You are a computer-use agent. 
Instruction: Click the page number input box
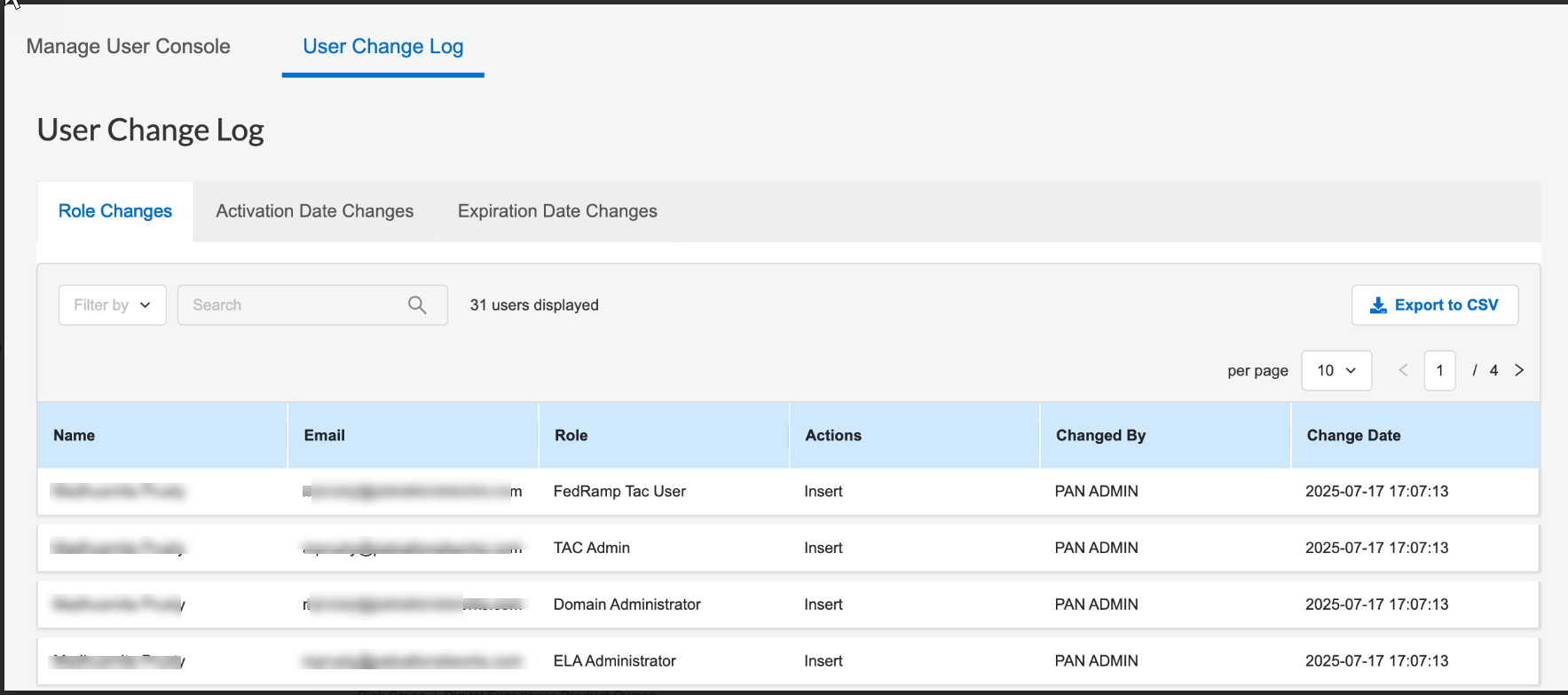click(x=1439, y=370)
